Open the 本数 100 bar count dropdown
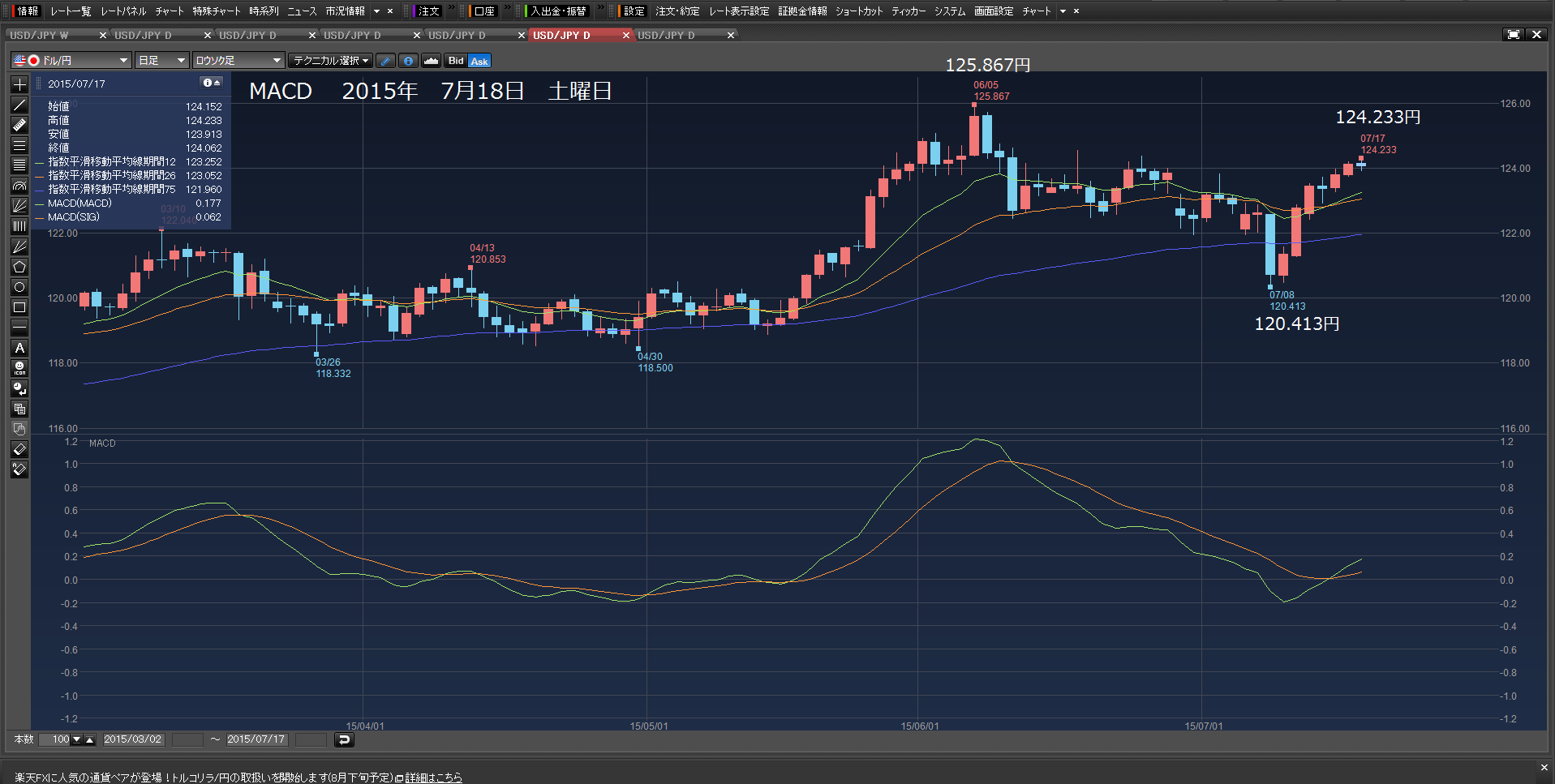The image size is (1555, 784). tap(77, 739)
